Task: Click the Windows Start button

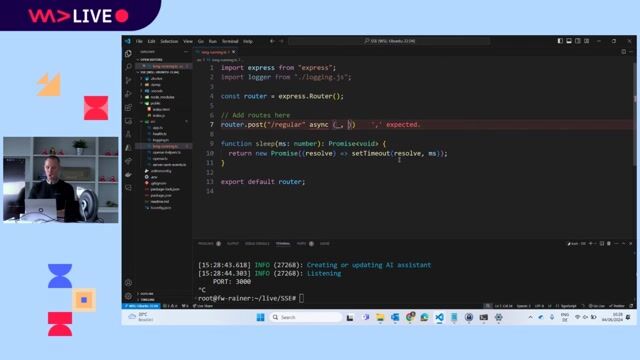Action: [x=260, y=317]
